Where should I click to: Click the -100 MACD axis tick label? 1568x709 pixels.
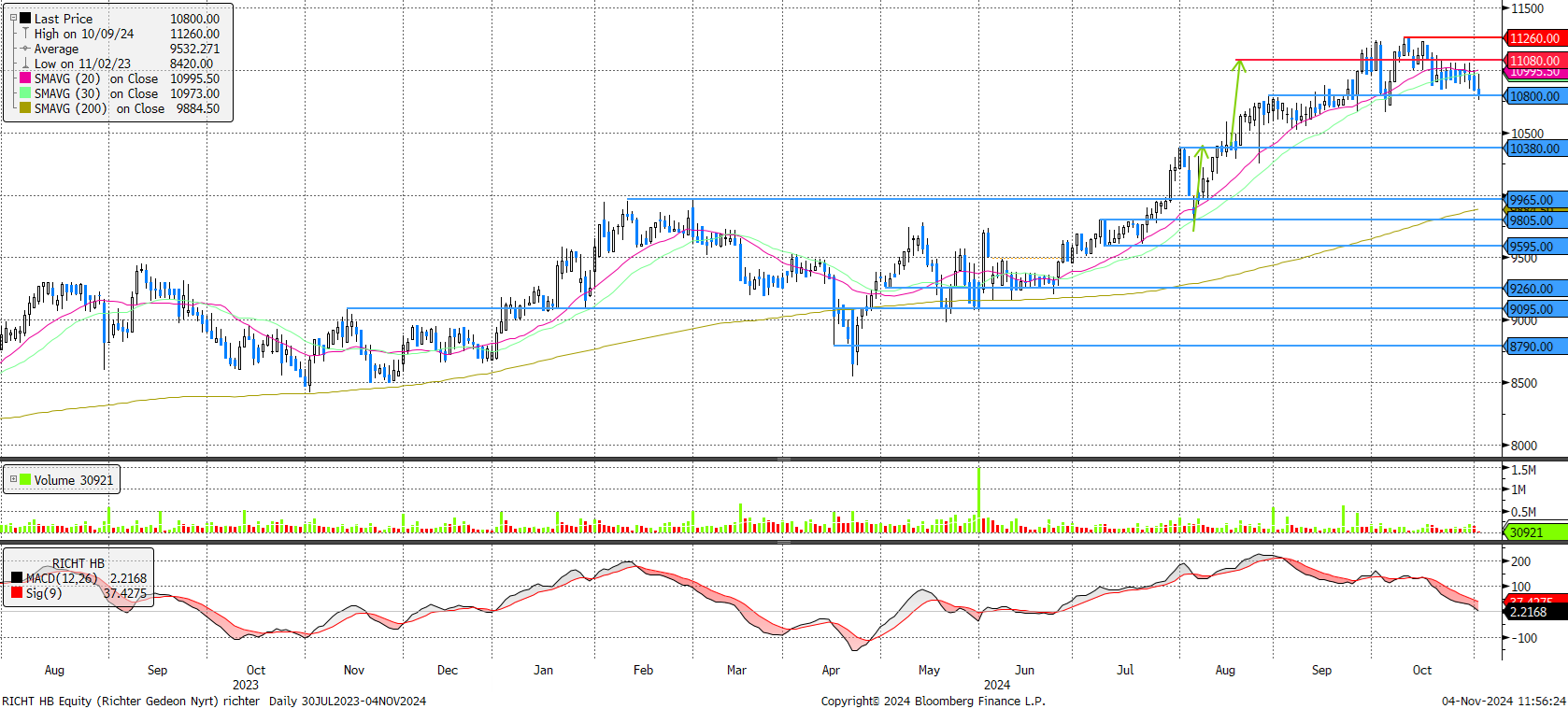1524,638
